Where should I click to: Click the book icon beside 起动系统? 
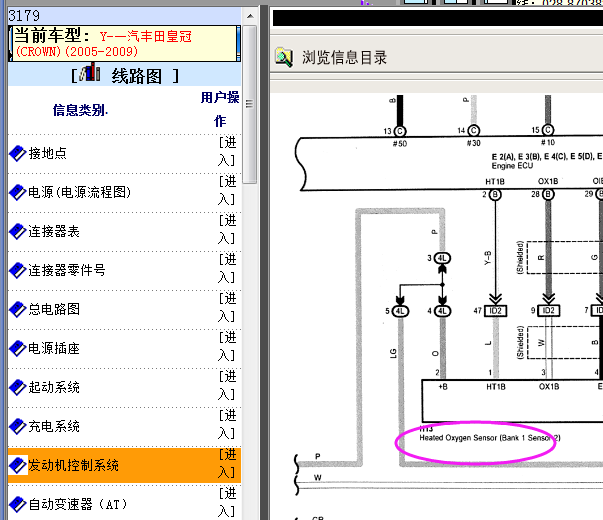pyautogui.click(x=17, y=387)
